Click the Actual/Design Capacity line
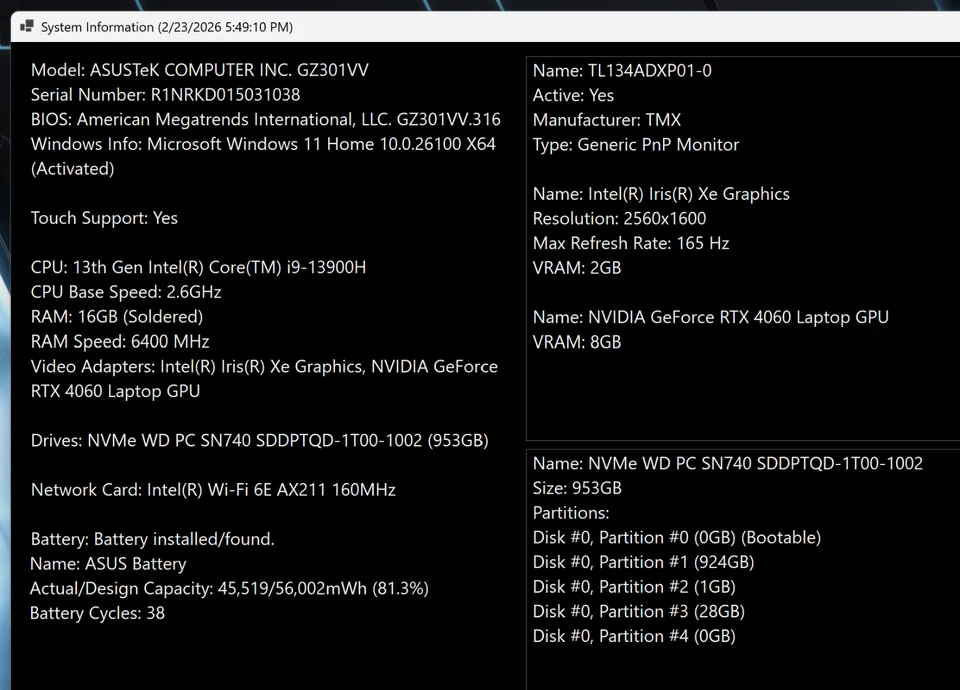 (x=229, y=588)
